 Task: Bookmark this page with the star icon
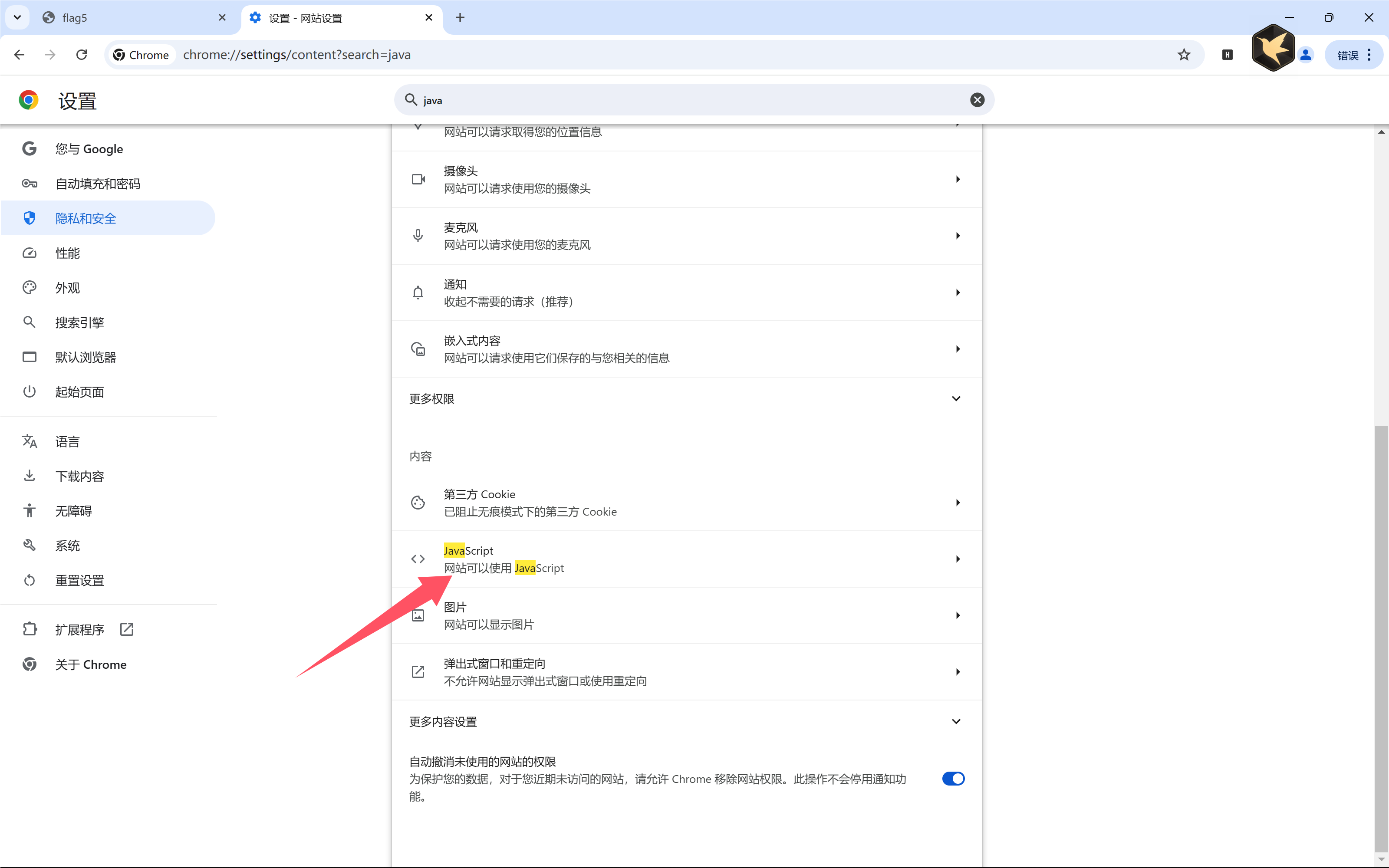(1184, 55)
